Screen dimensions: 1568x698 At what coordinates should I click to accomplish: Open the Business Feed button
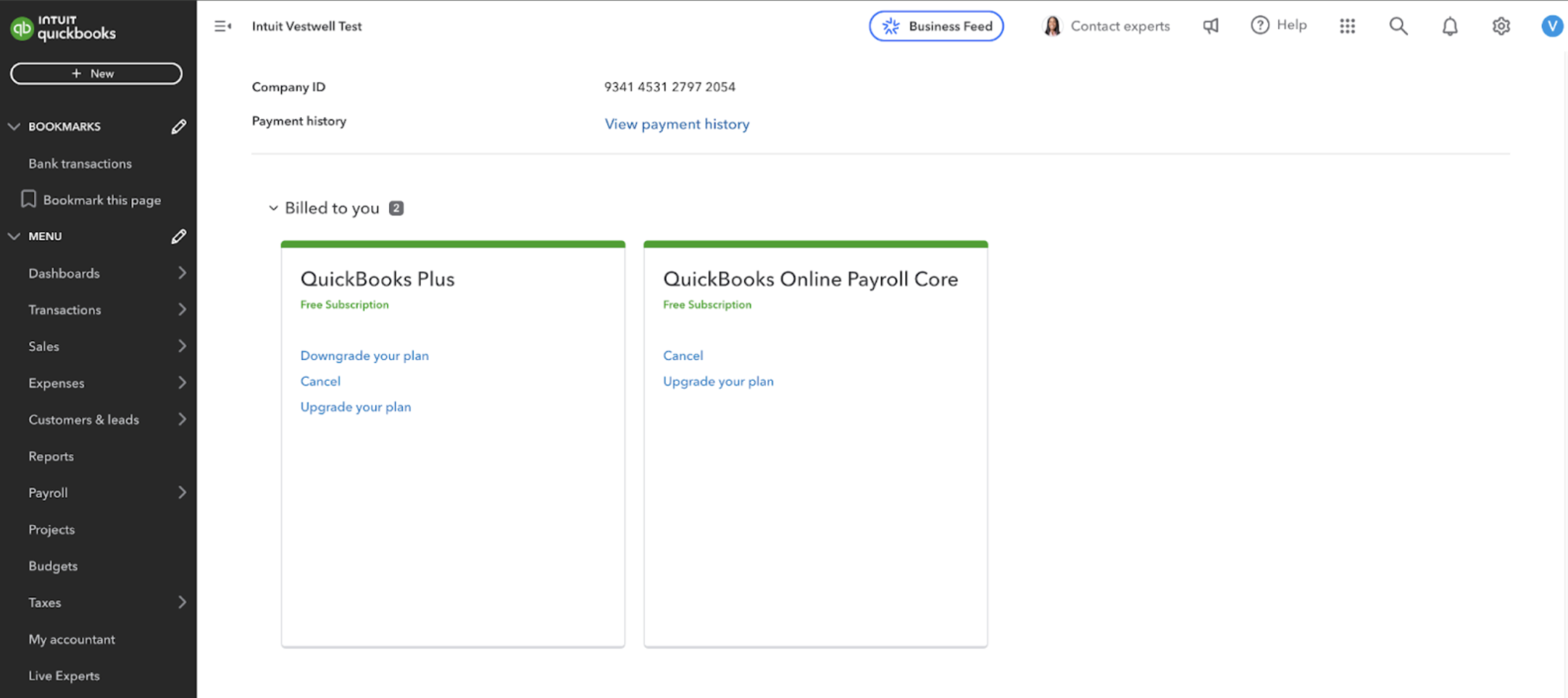(x=935, y=26)
